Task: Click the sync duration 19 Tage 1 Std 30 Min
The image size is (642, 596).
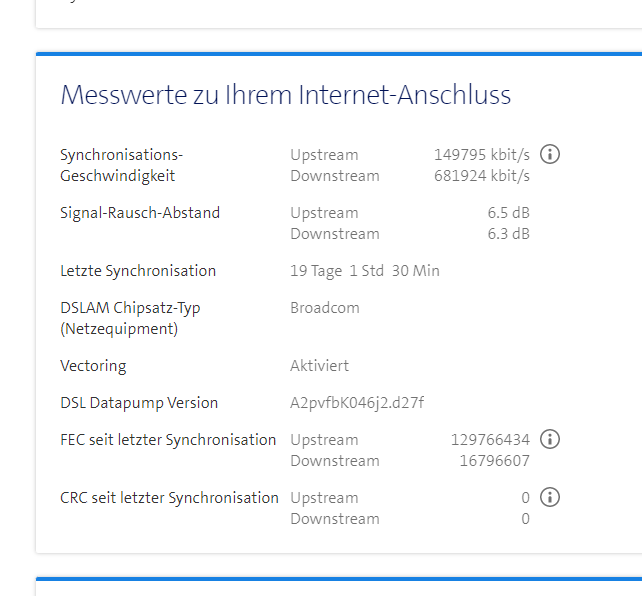Action: point(364,271)
